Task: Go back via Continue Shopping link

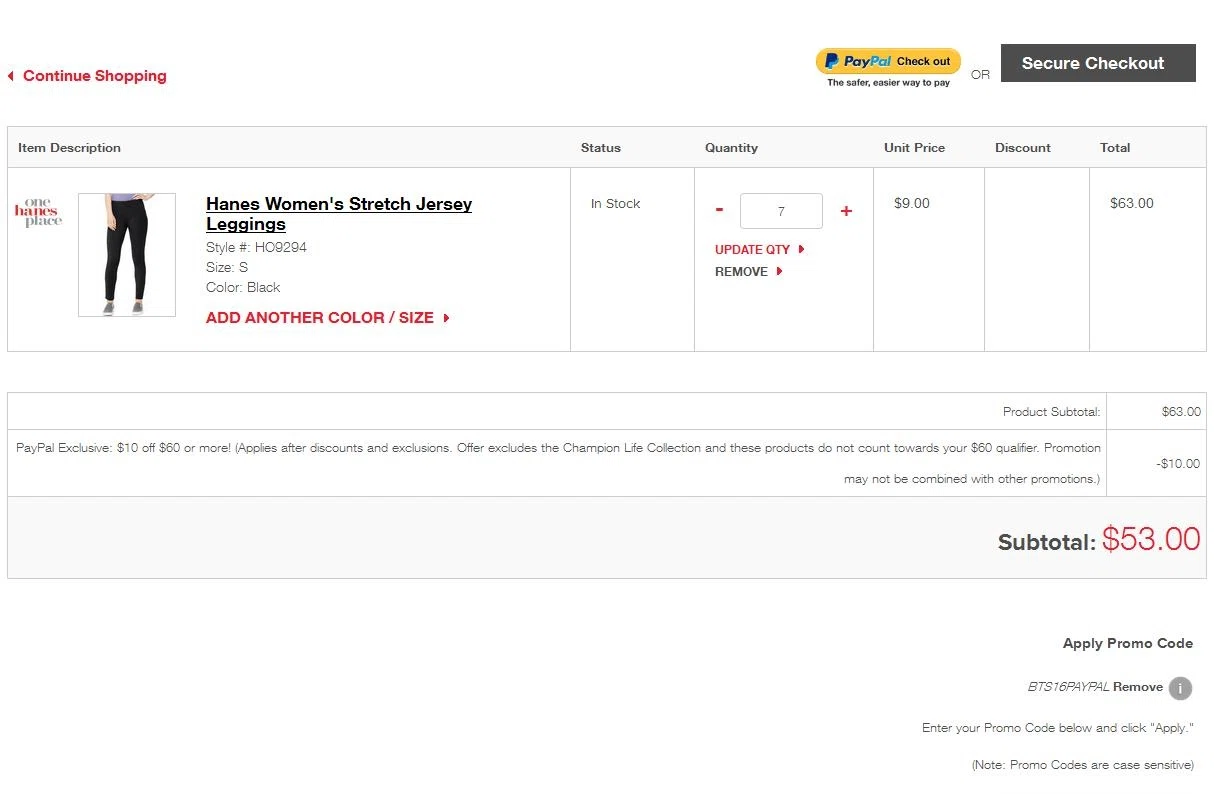Action: pos(87,76)
